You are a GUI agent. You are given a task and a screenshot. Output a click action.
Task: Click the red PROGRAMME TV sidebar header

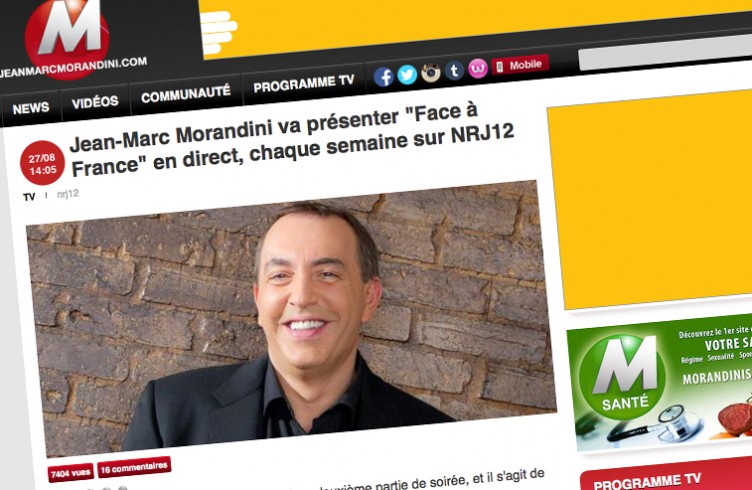click(x=666, y=478)
